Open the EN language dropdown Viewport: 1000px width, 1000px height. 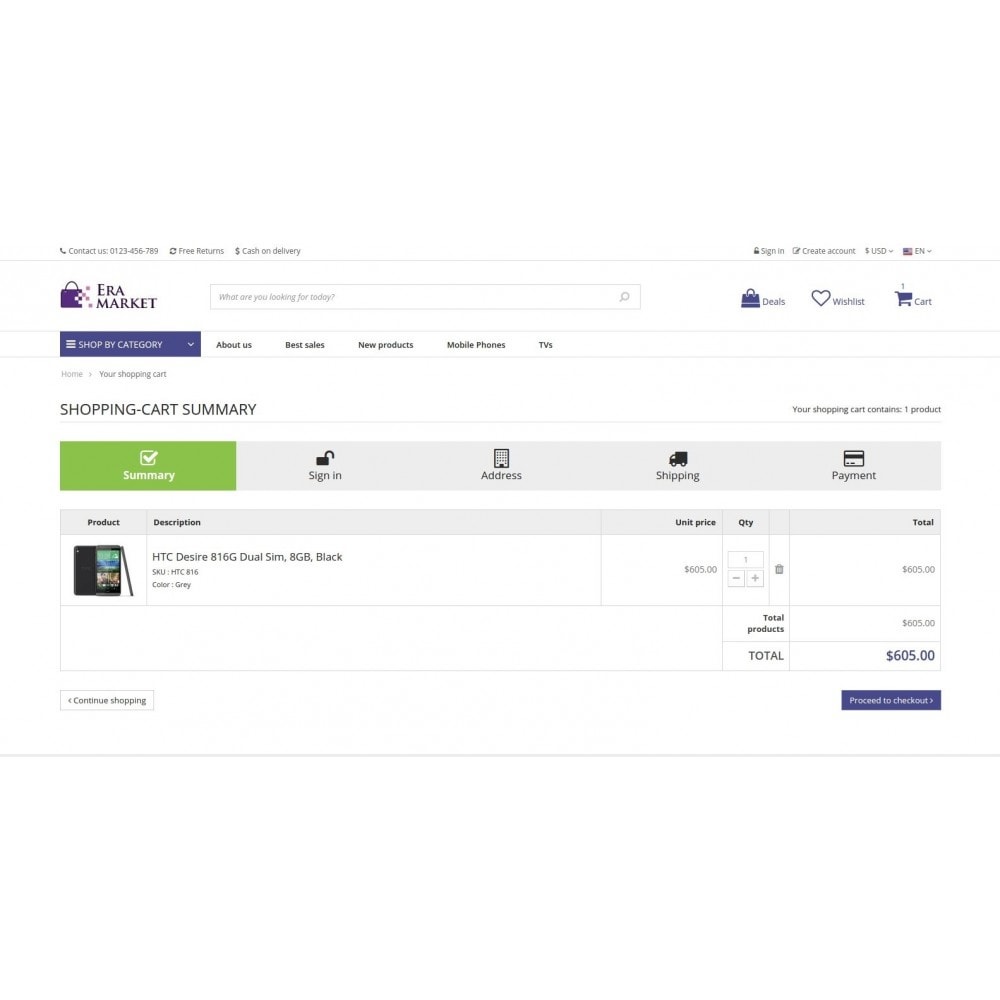click(917, 251)
